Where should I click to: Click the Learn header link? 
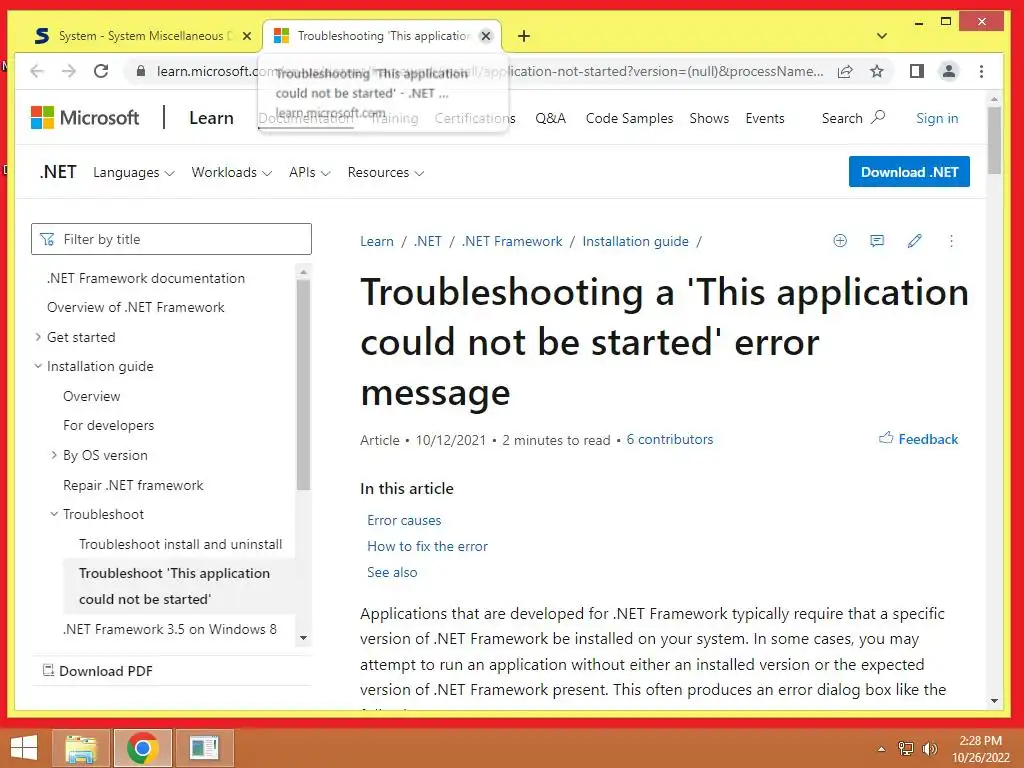click(211, 118)
